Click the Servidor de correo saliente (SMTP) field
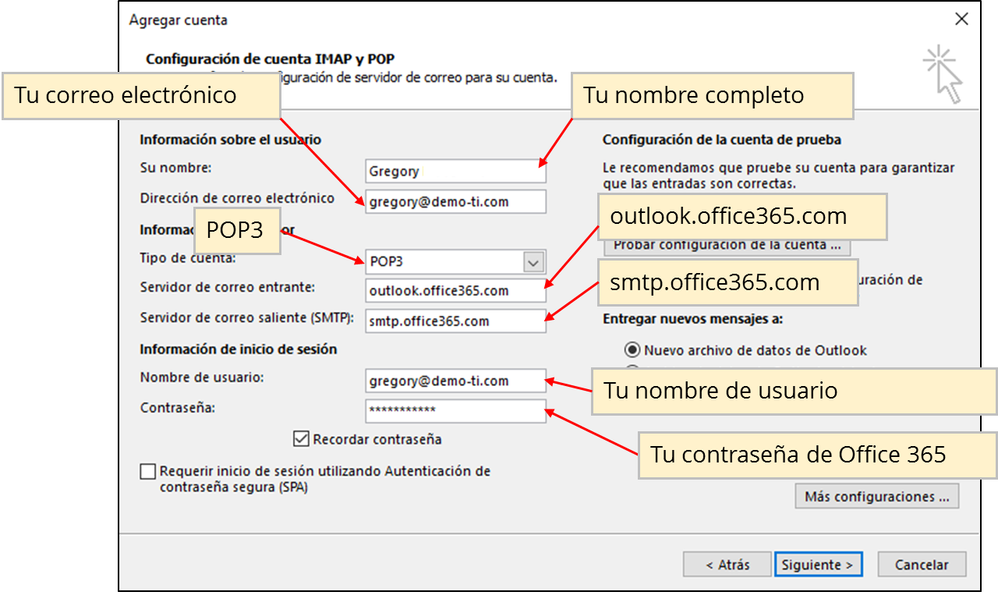 coord(455,321)
